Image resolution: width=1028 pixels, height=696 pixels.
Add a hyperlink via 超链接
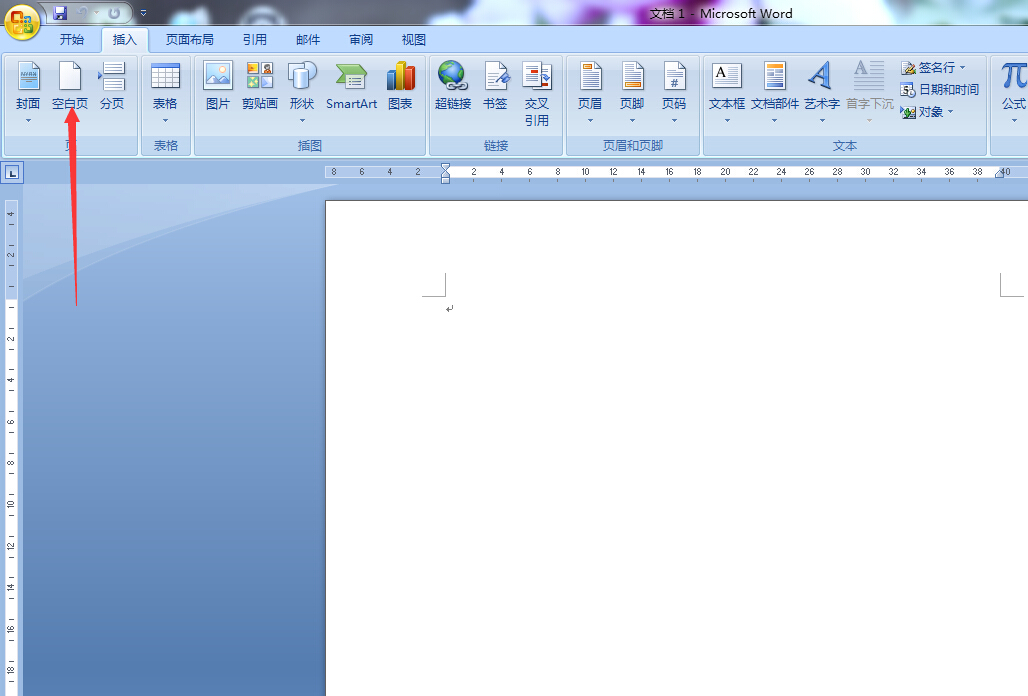click(453, 85)
